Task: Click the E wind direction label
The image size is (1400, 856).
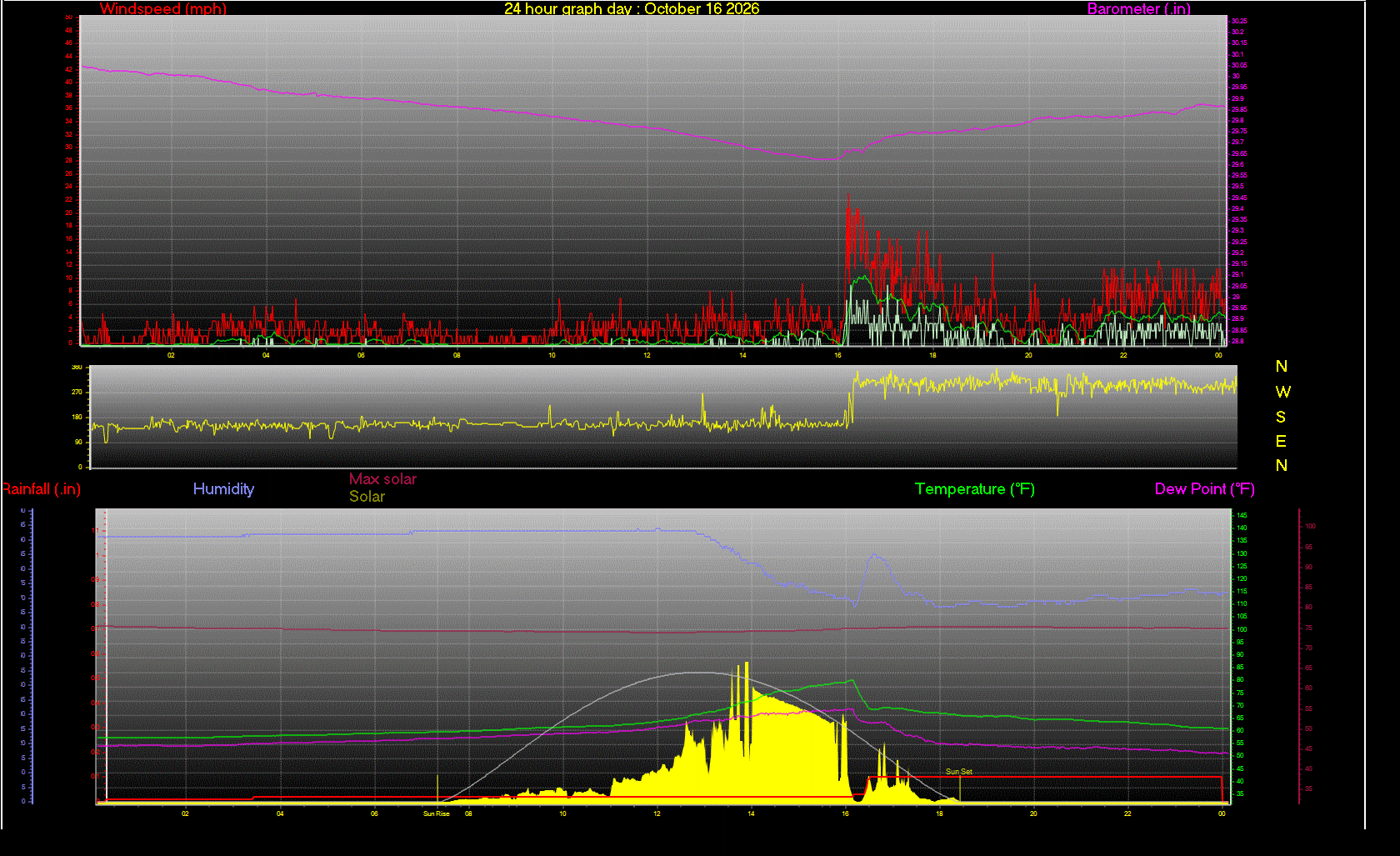Action: [x=1281, y=441]
